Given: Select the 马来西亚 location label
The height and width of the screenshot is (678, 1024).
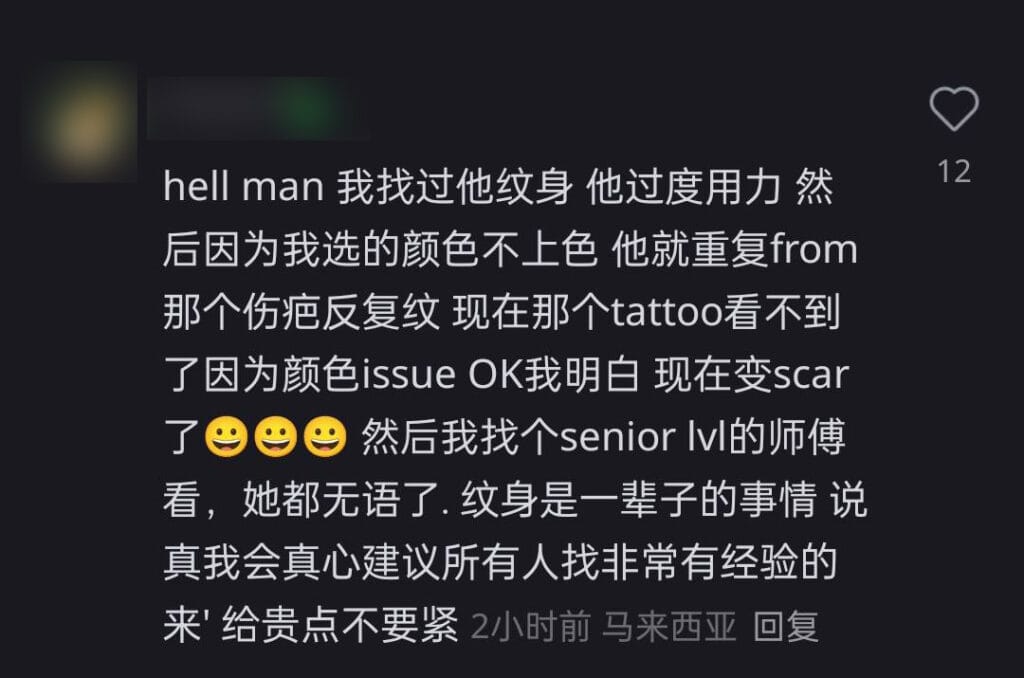Looking at the screenshot, I should point(669,626).
